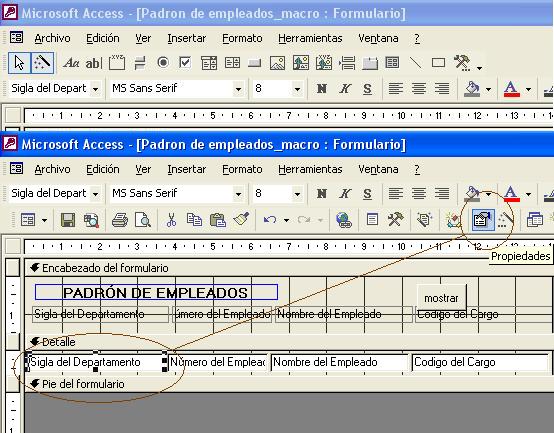This screenshot has height=433, width=554.
Task: Choose the Toggle Button tool in toolbox
Action: [140, 63]
